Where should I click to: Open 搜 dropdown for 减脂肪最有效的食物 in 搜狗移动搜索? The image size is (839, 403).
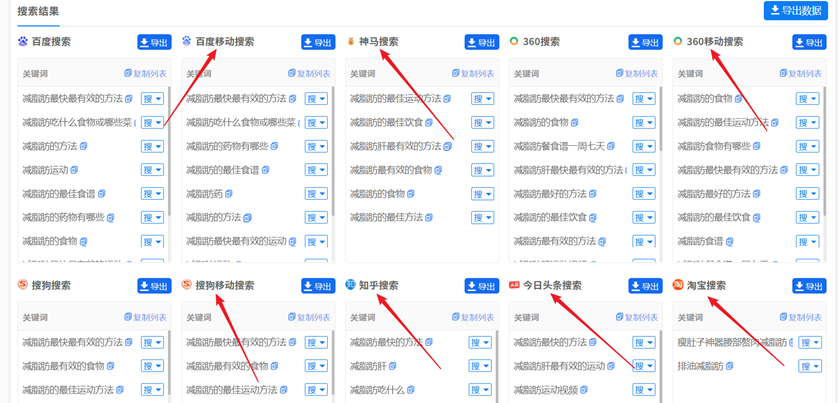click(316, 366)
